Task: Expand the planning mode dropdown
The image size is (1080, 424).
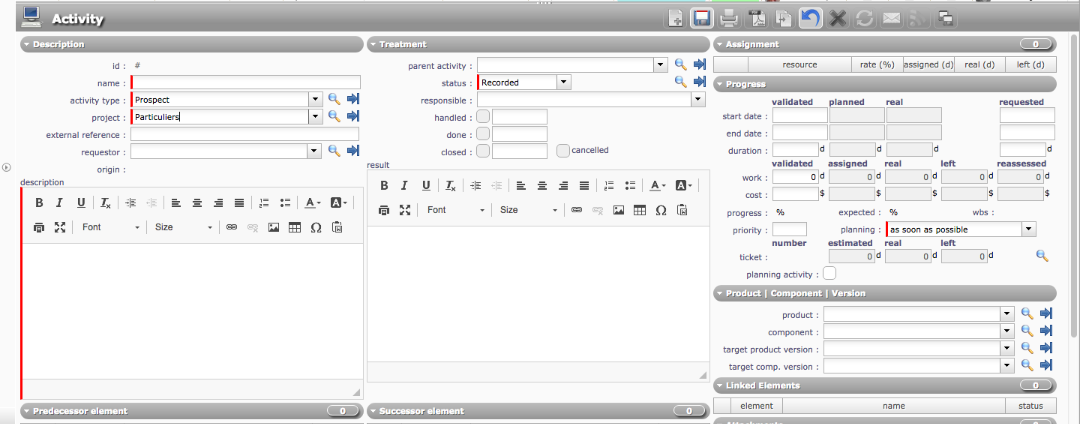Action: coord(1028,229)
